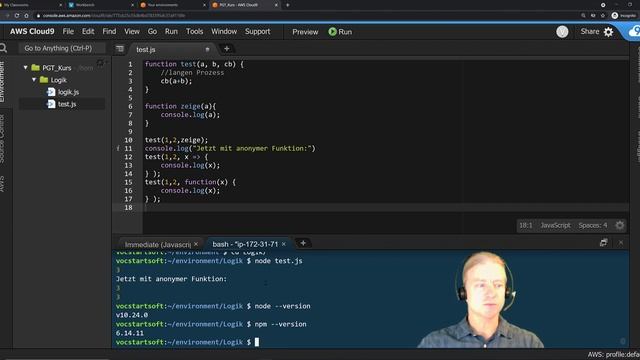Click code line test(1,2,zeige);
The width and height of the screenshot is (640, 360).
point(176,140)
